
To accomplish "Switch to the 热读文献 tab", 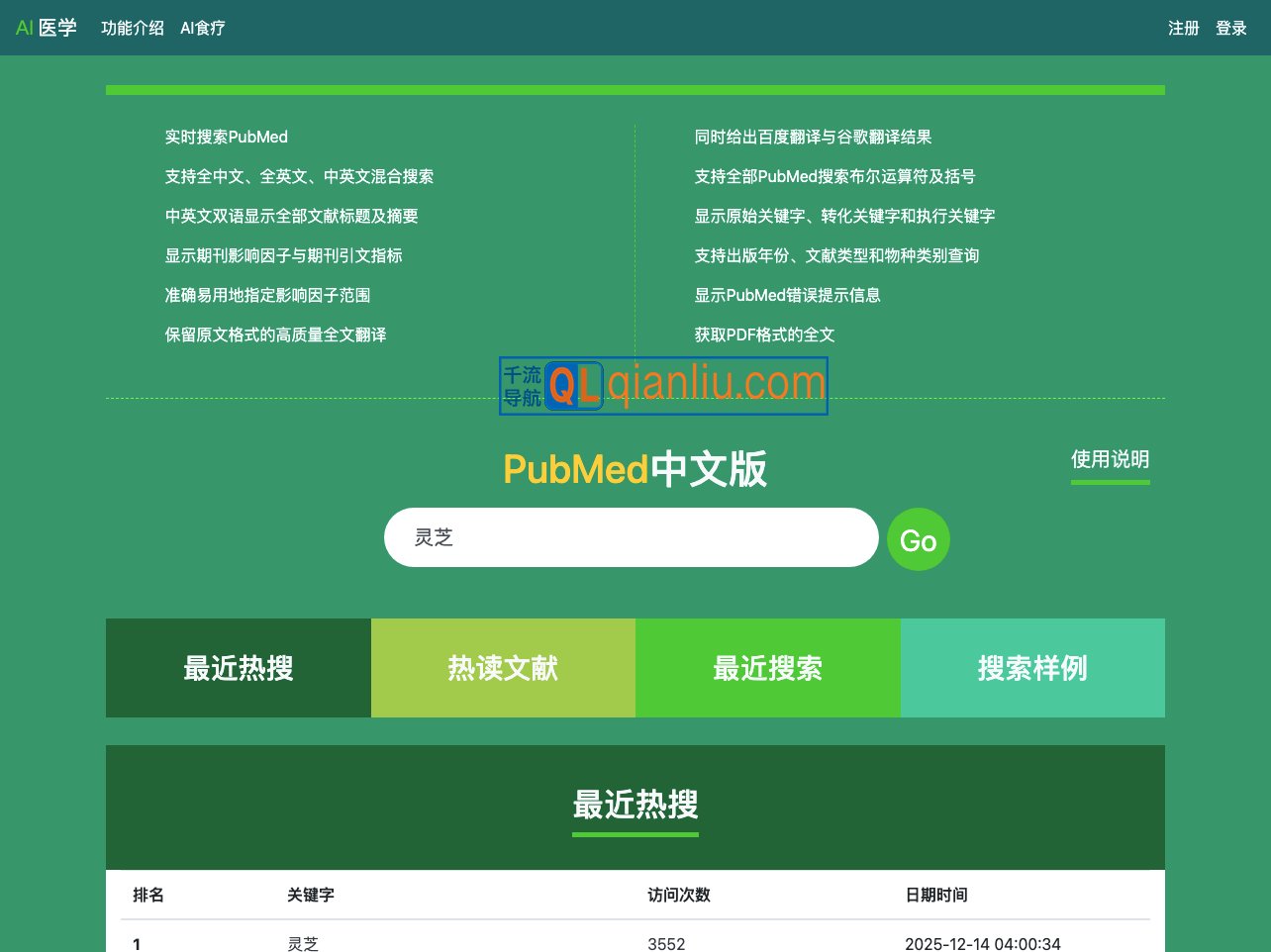I will point(503,668).
